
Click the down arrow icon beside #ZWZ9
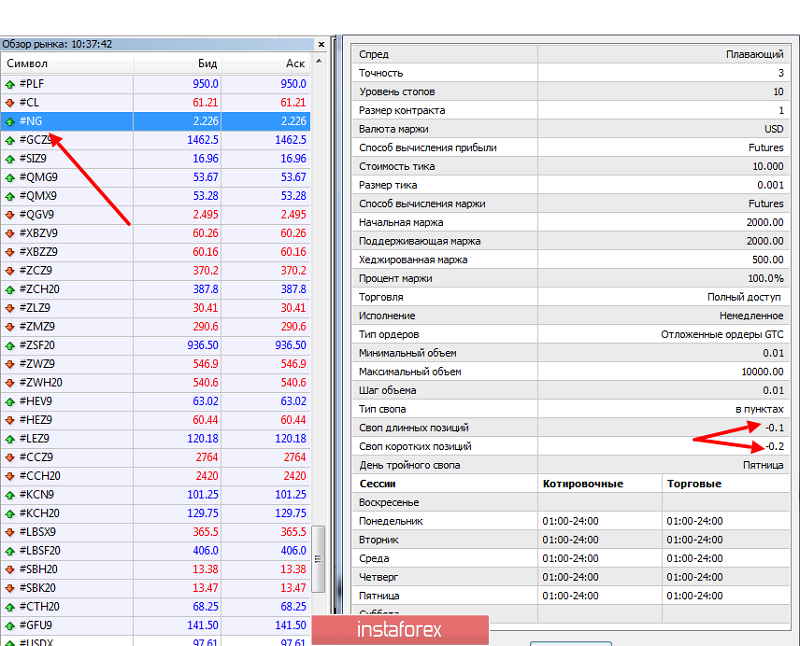10,364
